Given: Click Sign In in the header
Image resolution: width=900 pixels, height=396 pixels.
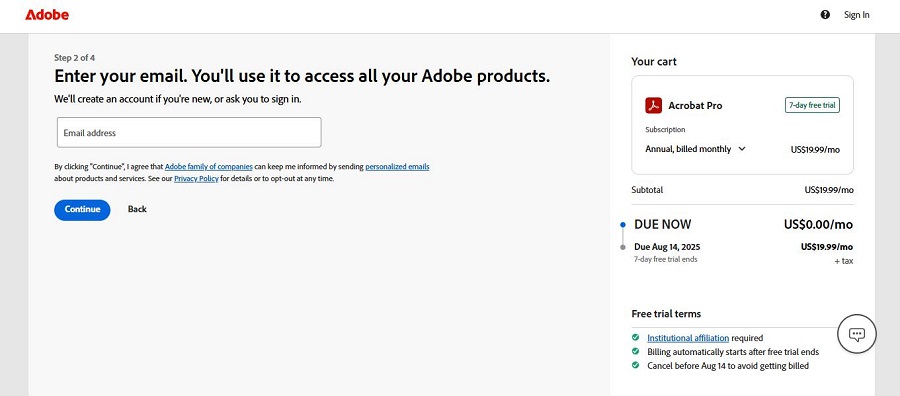Looking at the screenshot, I should click(x=856, y=15).
